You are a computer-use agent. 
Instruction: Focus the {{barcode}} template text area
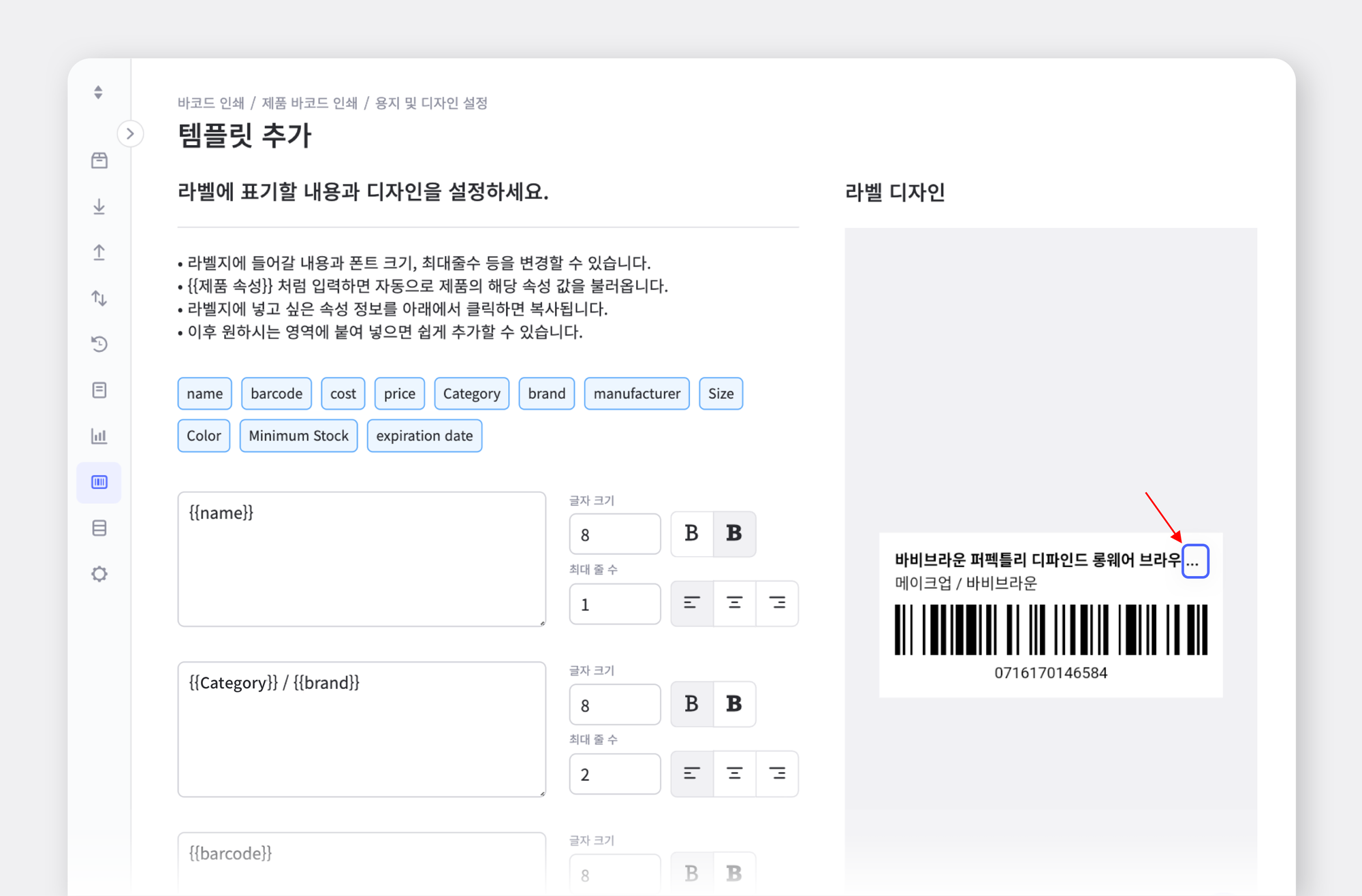(362, 863)
